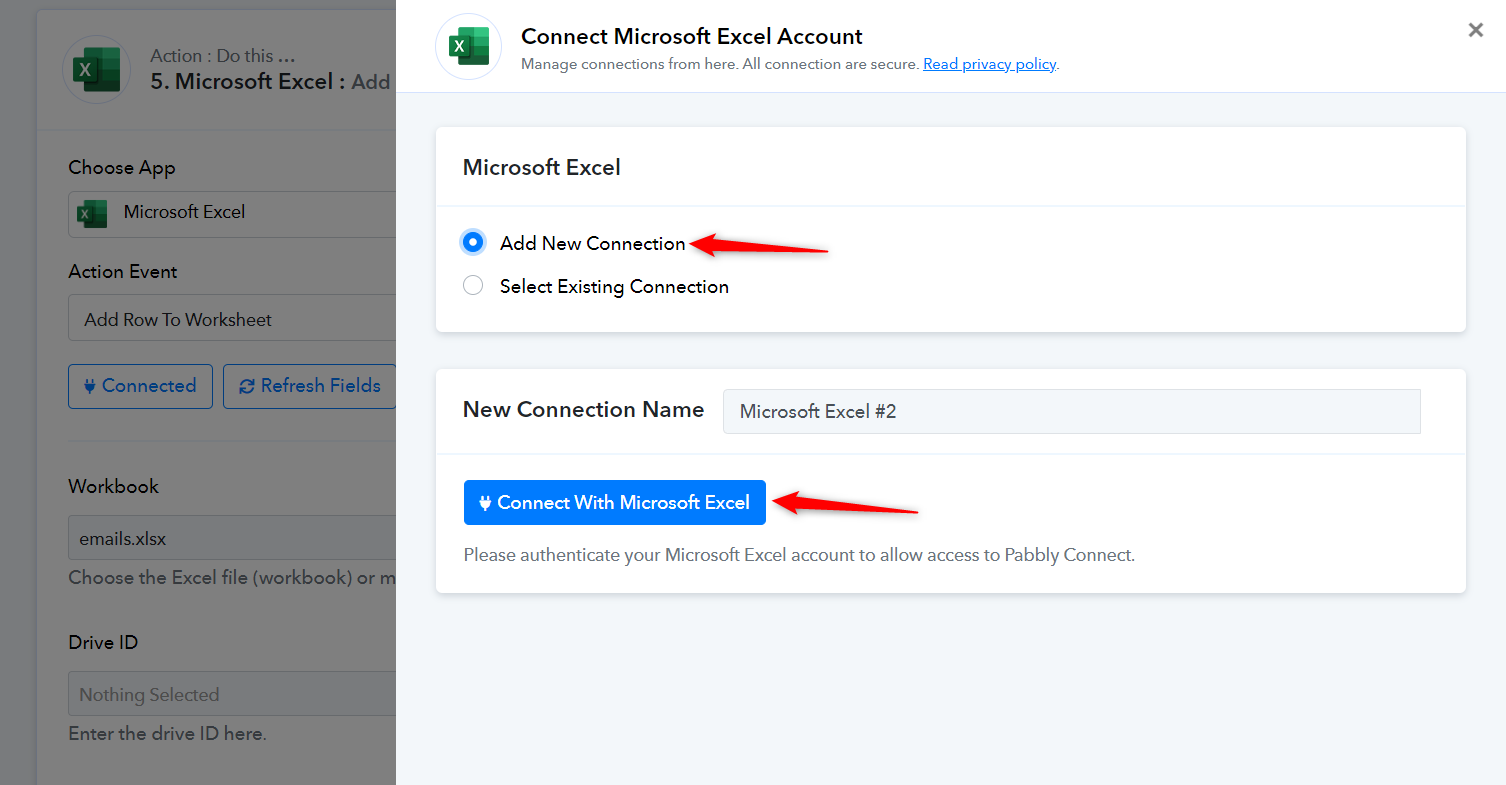Open the Choose App dropdown showing Microsoft Excel
Screen dimensions: 1506x785
coord(232,213)
